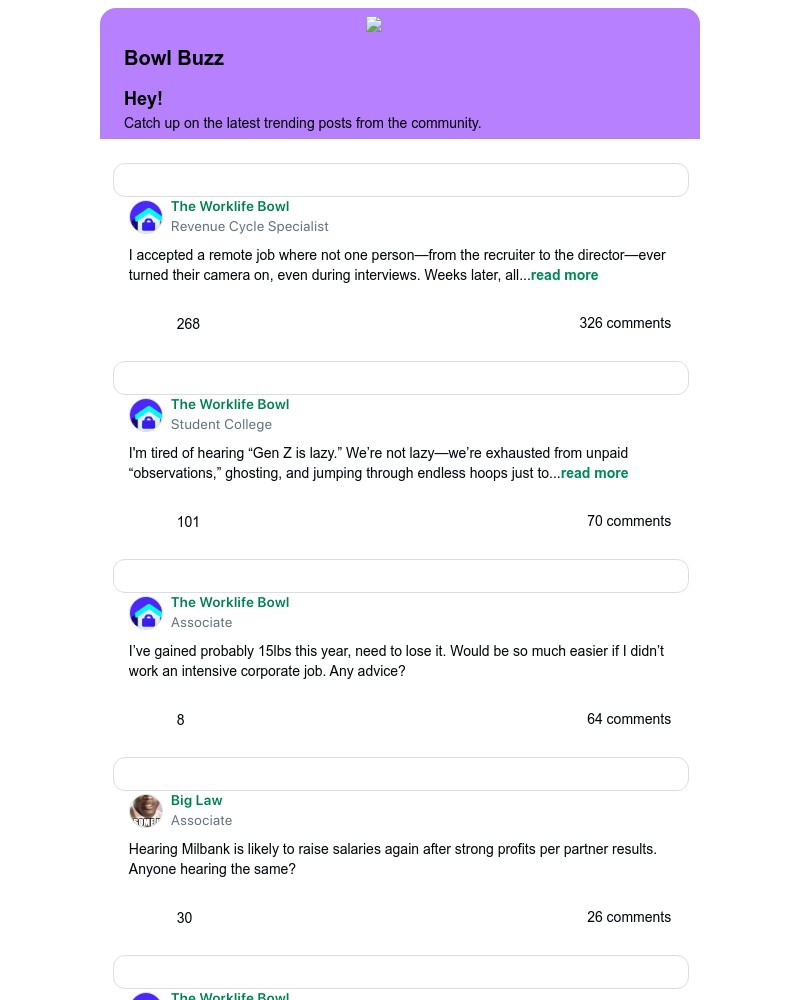
Task: Open the 26 comments on the Milbank post
Action: [x=629, y=918]
